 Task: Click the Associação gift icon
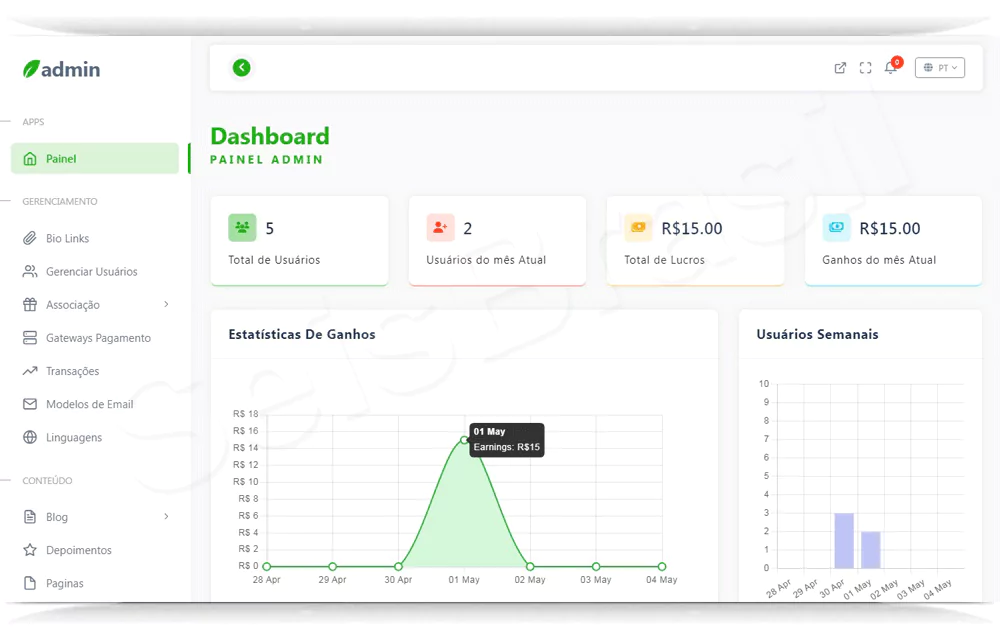tap(30, 305)
